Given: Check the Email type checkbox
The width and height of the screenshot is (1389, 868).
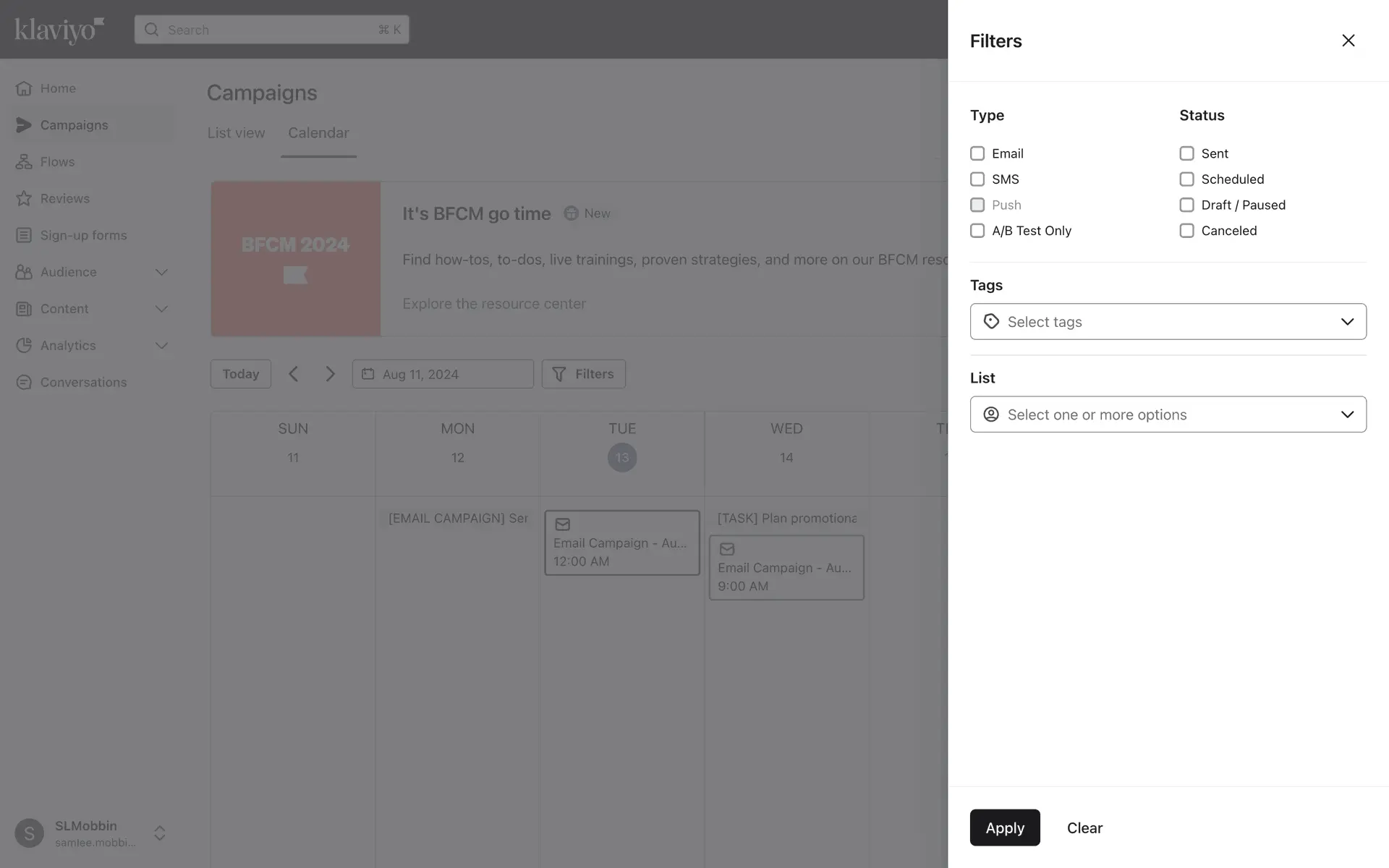Looking at the screenshot, I should coord(977,153).
